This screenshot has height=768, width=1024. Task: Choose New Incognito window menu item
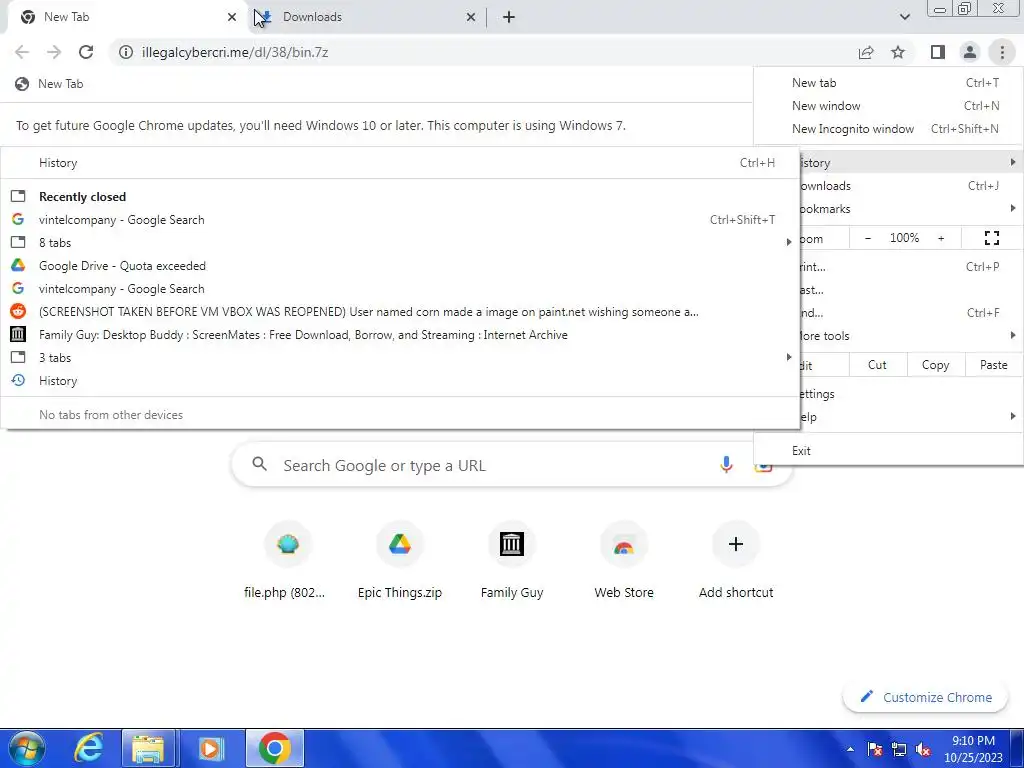889,129
